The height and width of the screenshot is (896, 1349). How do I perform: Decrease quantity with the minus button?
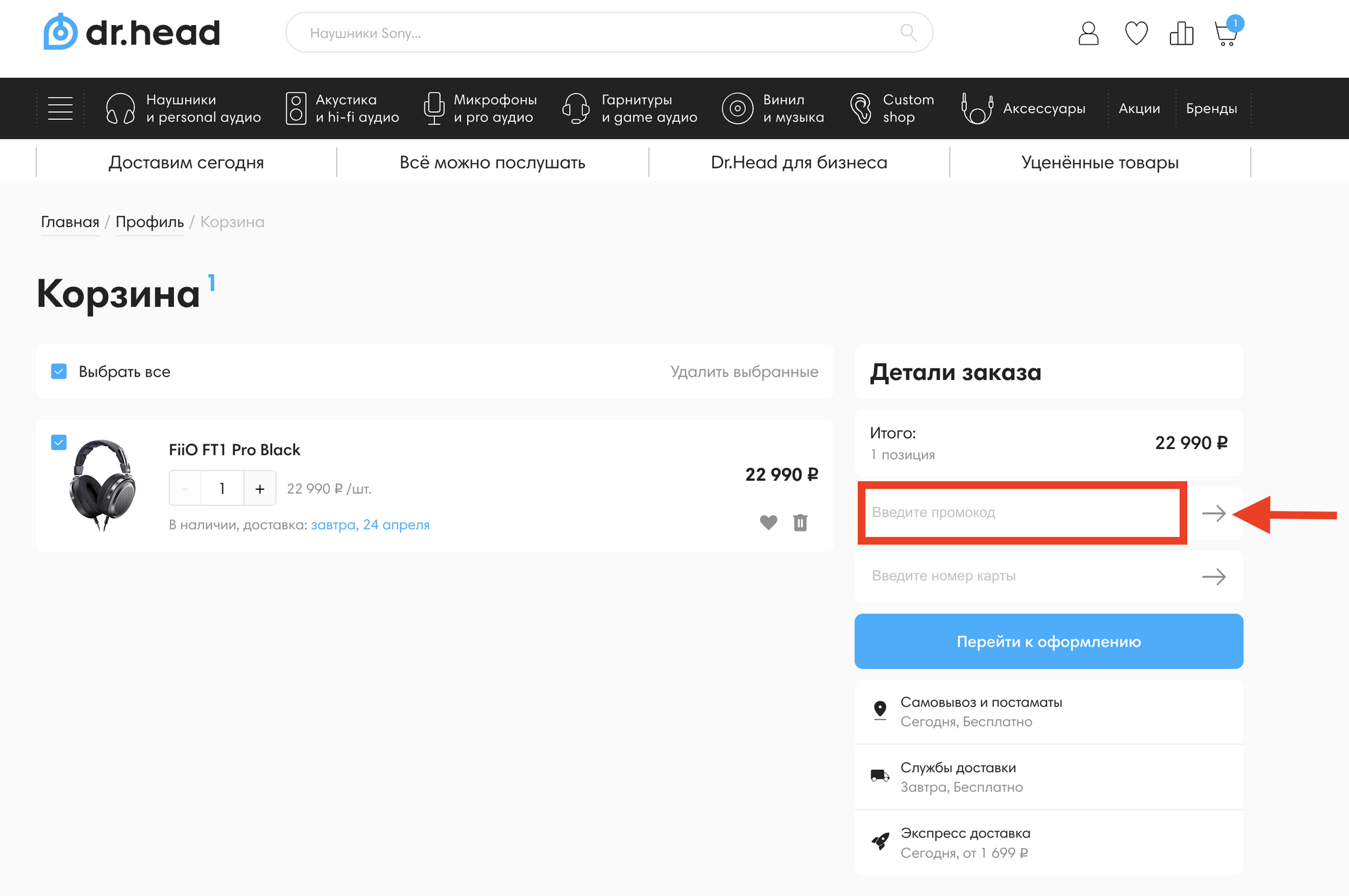186,488
